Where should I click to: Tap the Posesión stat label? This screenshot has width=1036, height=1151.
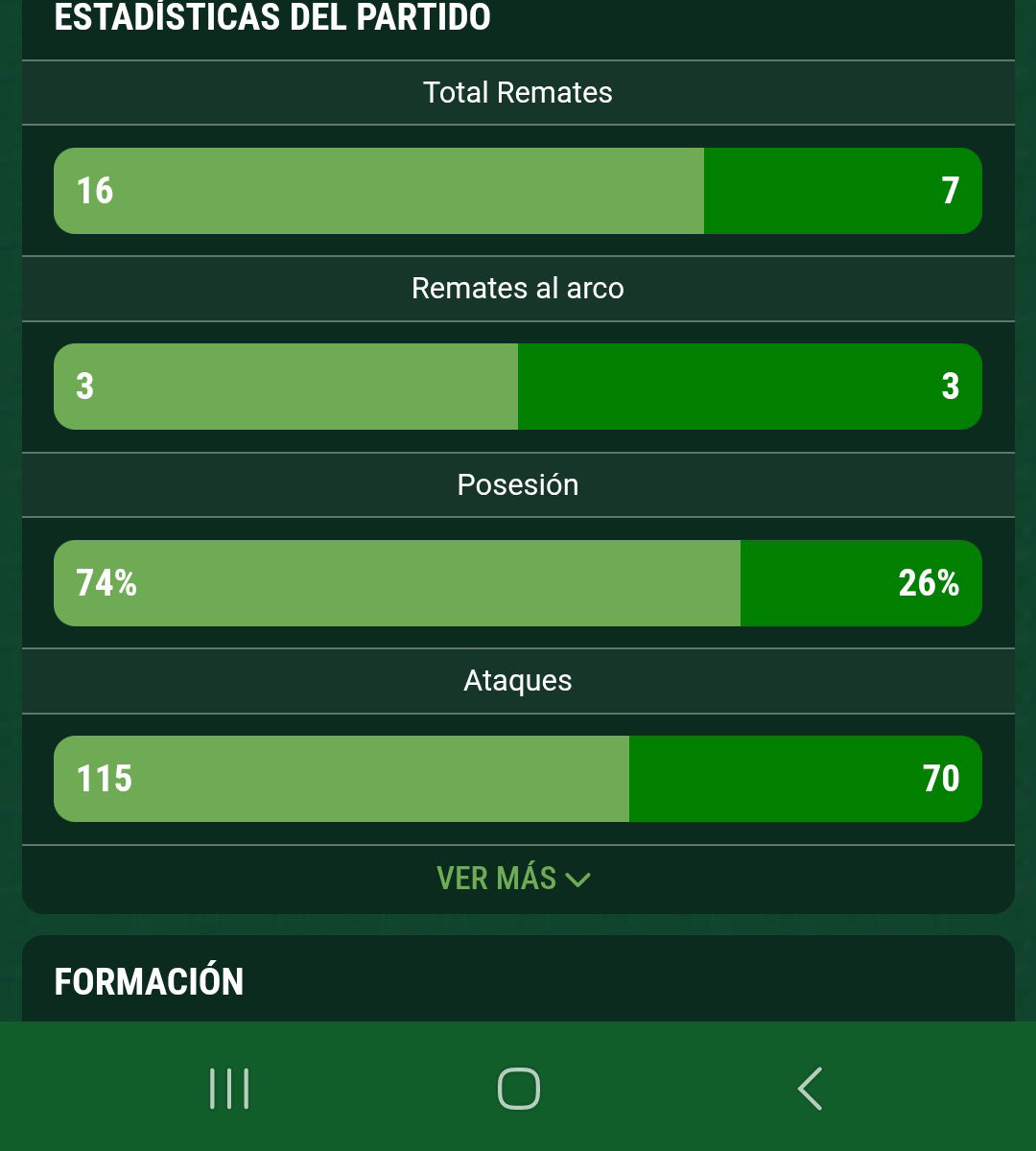[x=518, y=484]
